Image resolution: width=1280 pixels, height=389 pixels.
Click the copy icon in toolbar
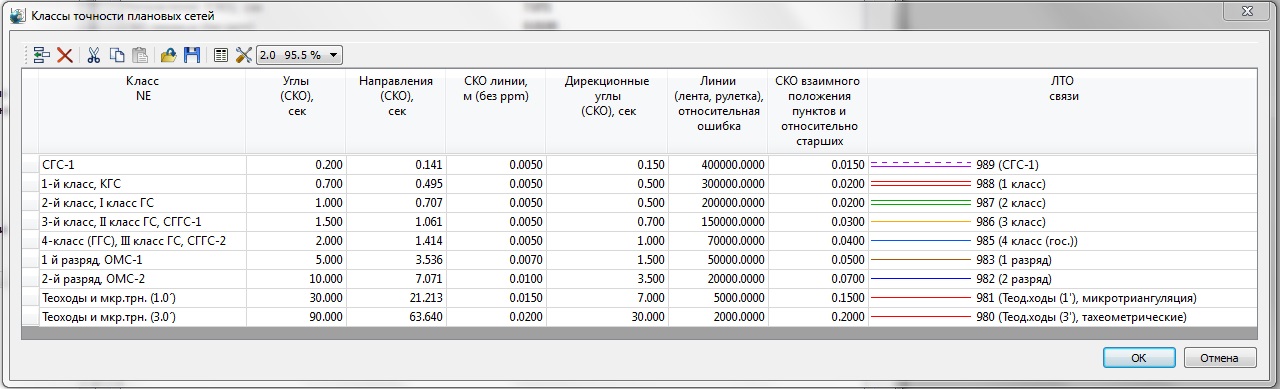117,55
